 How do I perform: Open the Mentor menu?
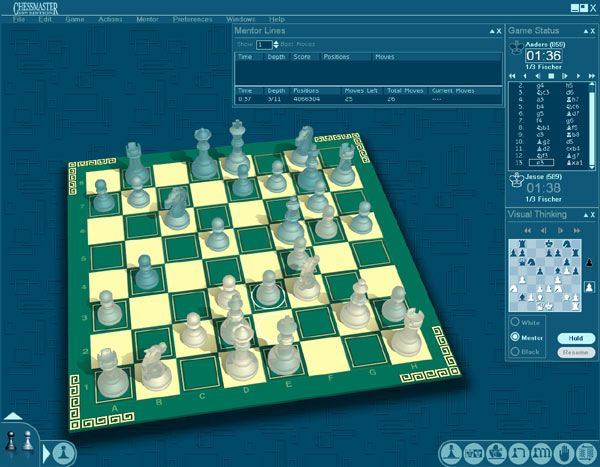pos(147,19)
